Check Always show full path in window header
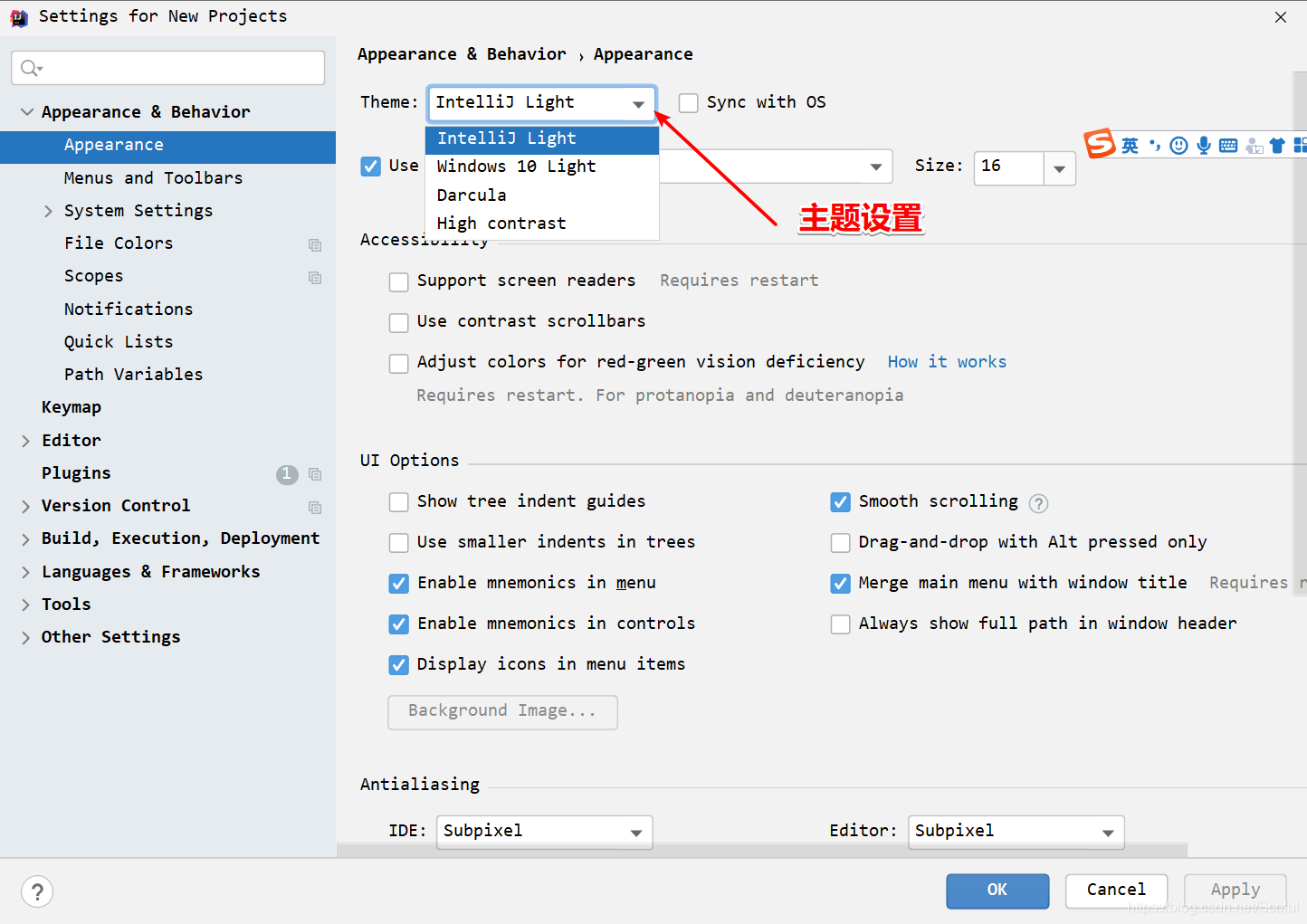The height and width of the screenshot is (924, 1307). pos(841,624)
